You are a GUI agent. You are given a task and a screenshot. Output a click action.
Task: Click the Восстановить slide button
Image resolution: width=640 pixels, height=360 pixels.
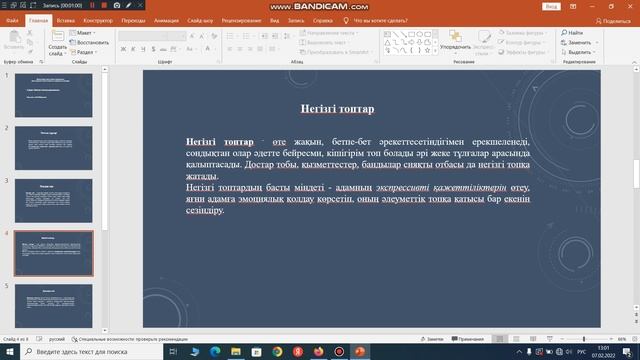[x=89, y=42]
